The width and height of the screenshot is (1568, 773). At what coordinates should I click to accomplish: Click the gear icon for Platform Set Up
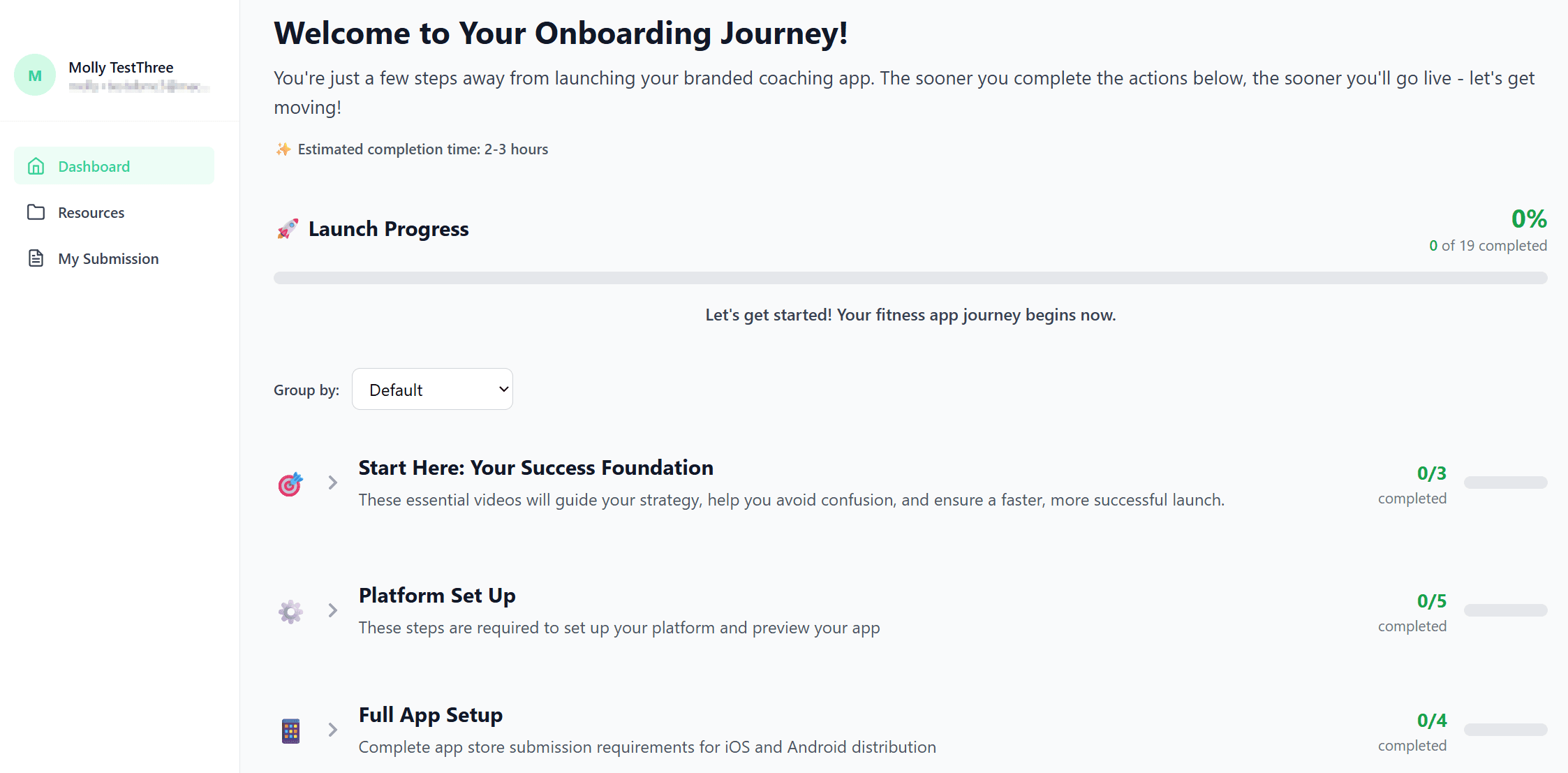[x=290, y=611]
